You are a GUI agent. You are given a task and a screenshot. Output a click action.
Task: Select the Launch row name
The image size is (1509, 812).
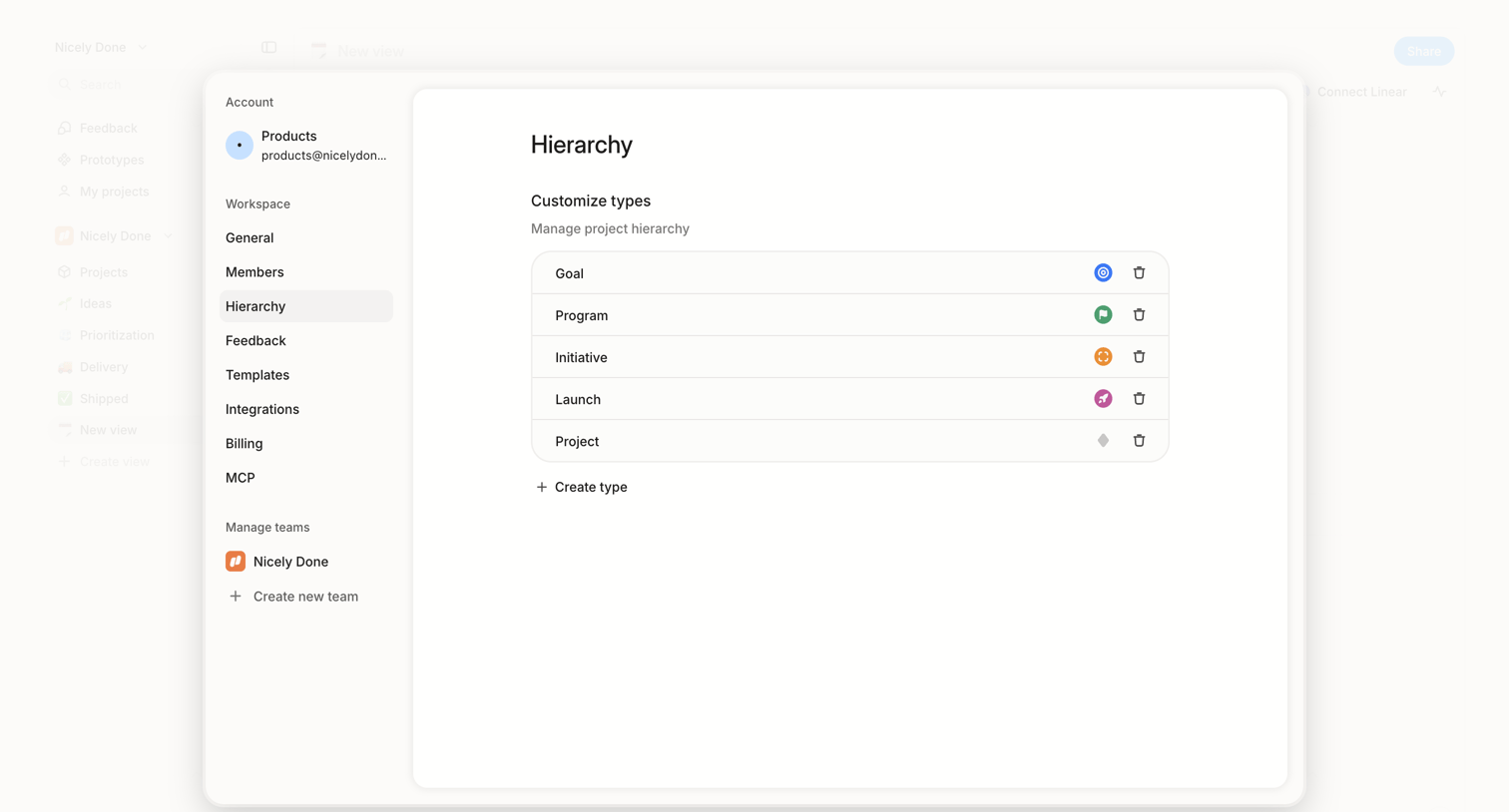point(578,399)
